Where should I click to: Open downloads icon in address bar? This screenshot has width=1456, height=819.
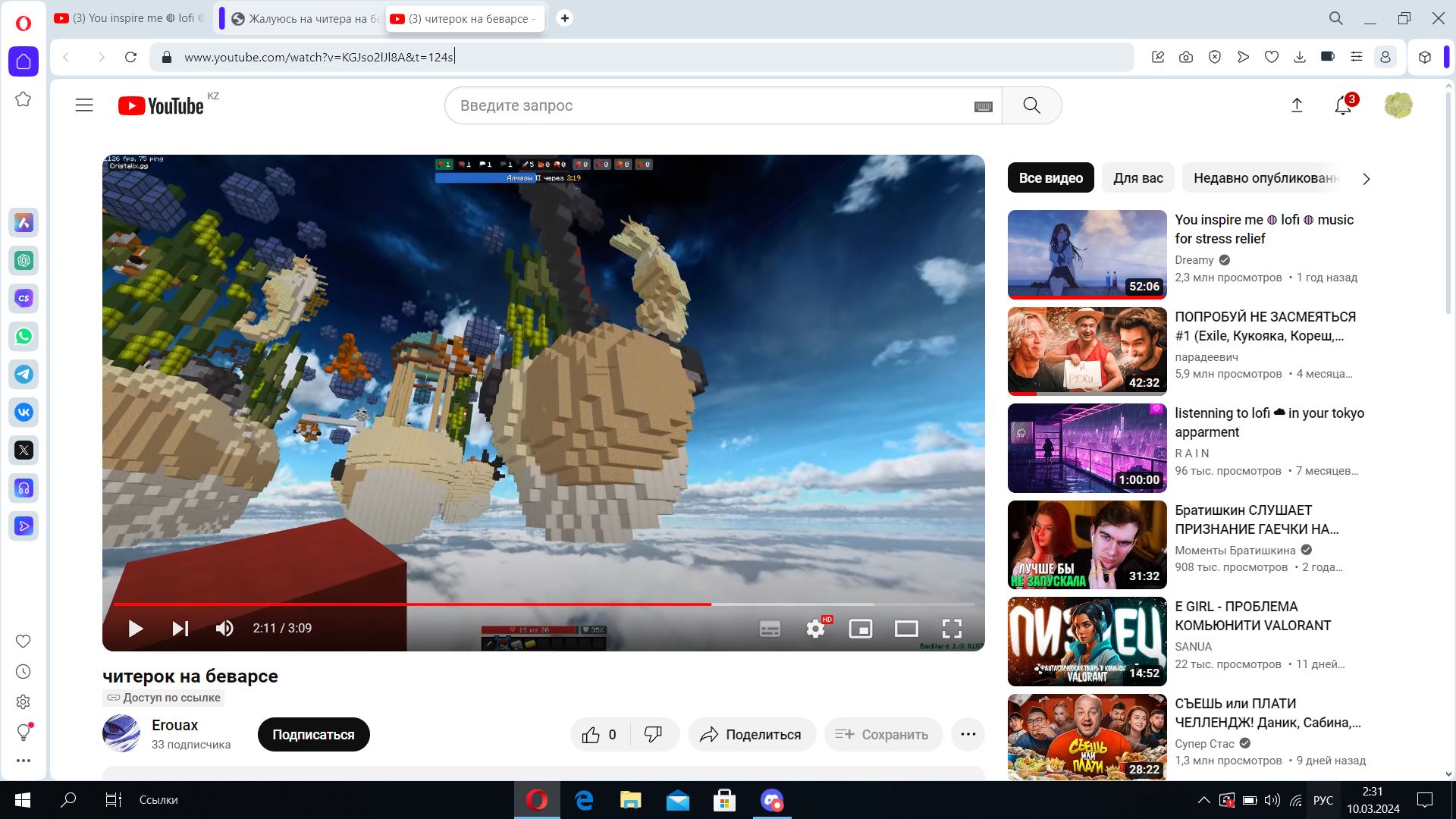click(x=1300, y=57)
